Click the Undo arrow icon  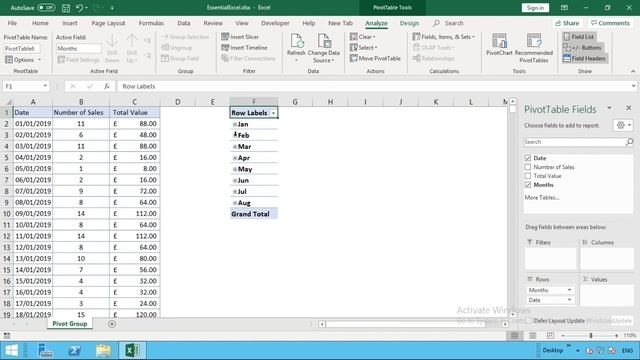tap(80, 8)
